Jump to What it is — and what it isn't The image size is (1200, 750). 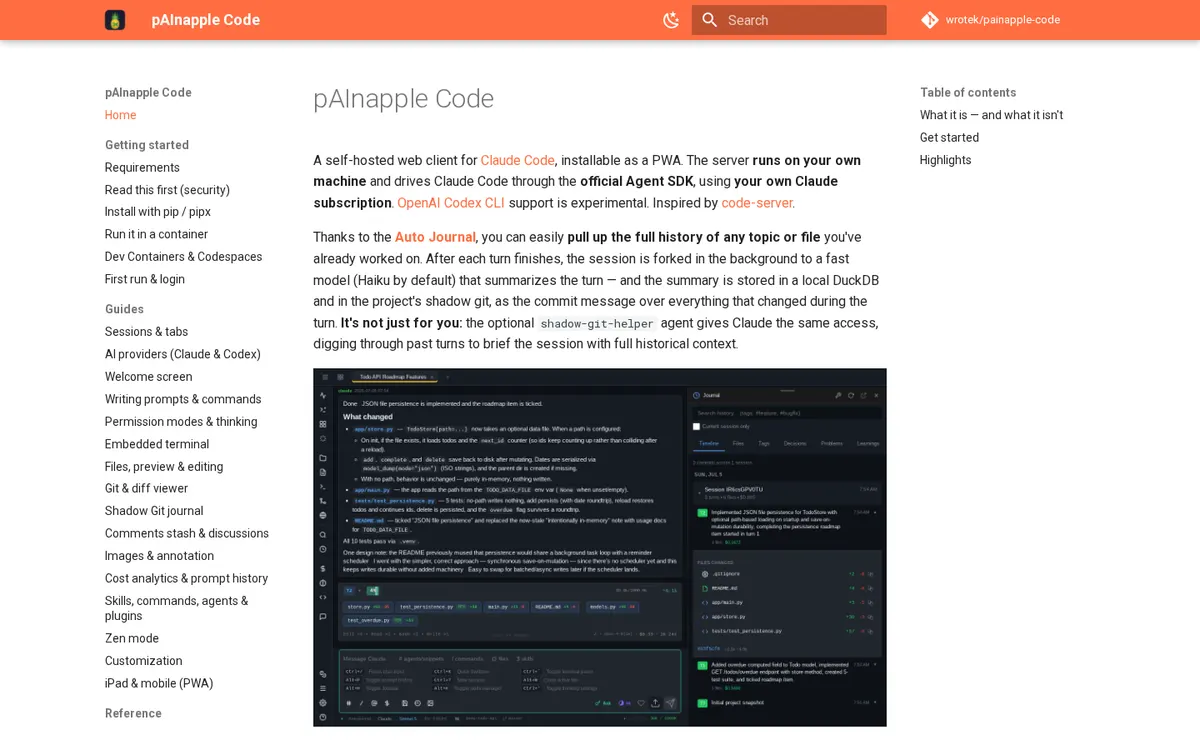pos(991,115)
